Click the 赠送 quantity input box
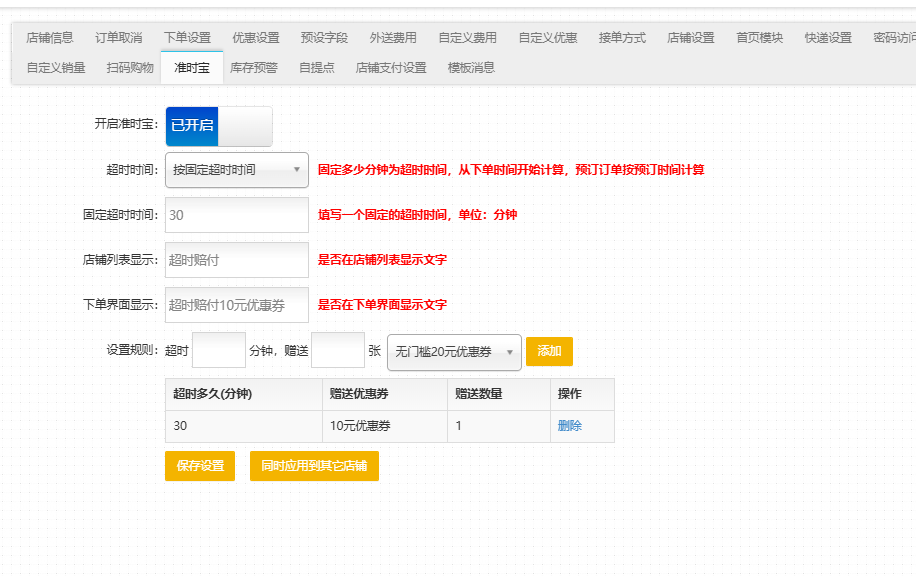 coord(338,351)
